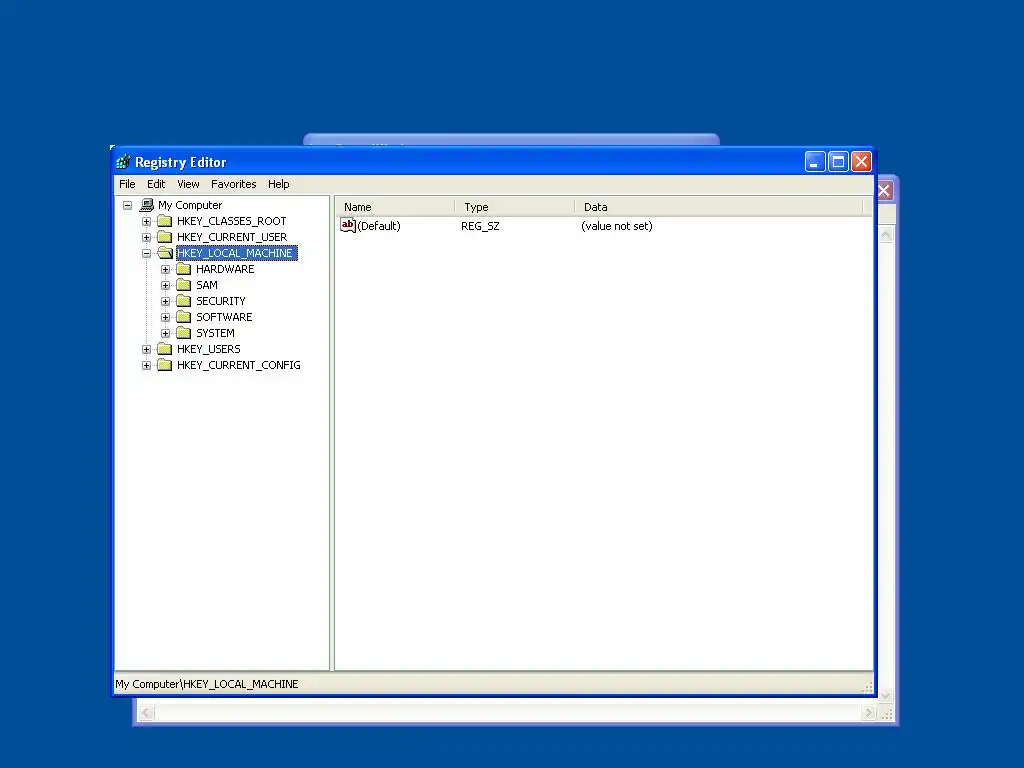Close the Registry Editor window
Viewport: 1024px width, 768px height.
(861, 161)
